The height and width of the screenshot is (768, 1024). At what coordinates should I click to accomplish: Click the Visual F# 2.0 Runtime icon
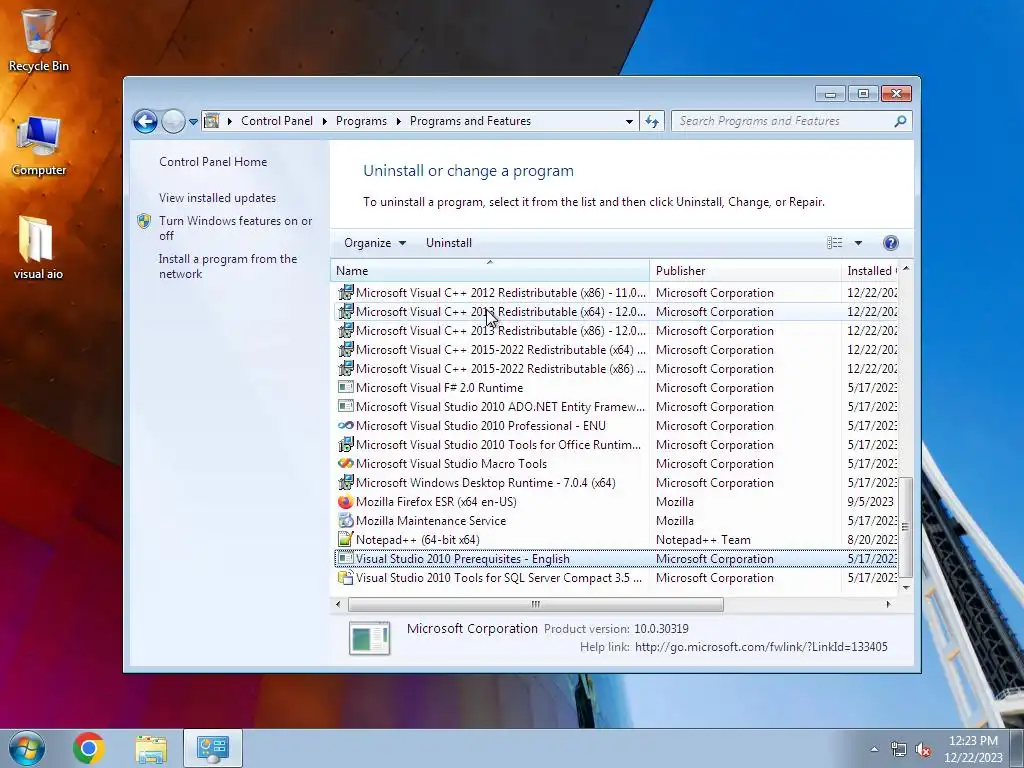(x=345, y=387)
